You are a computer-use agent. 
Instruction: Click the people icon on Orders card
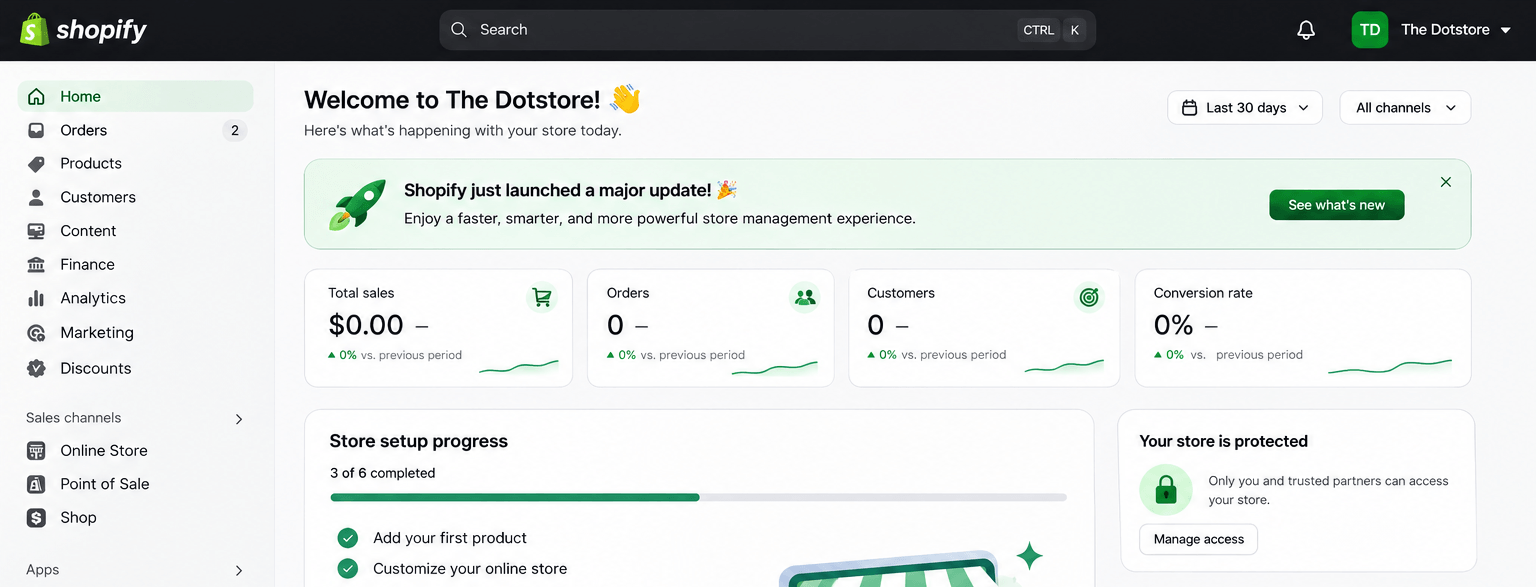click(804, 297)
